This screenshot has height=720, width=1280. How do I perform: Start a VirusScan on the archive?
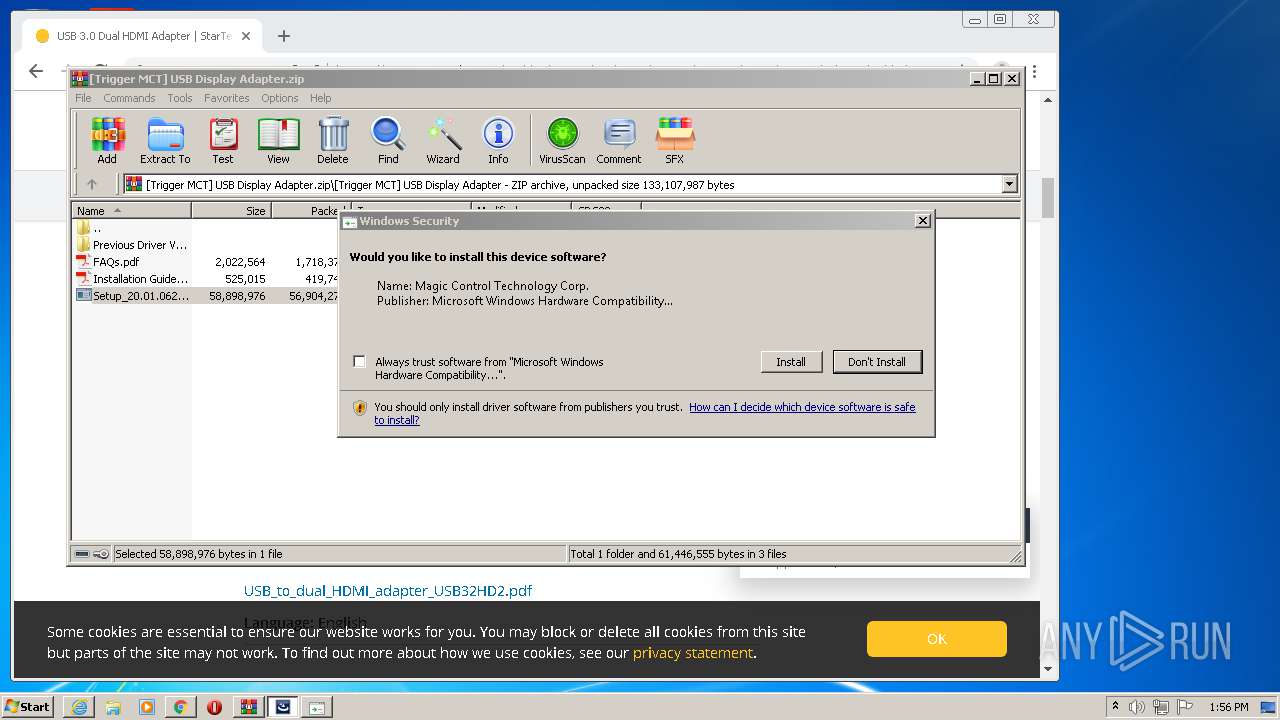[562, 140]
